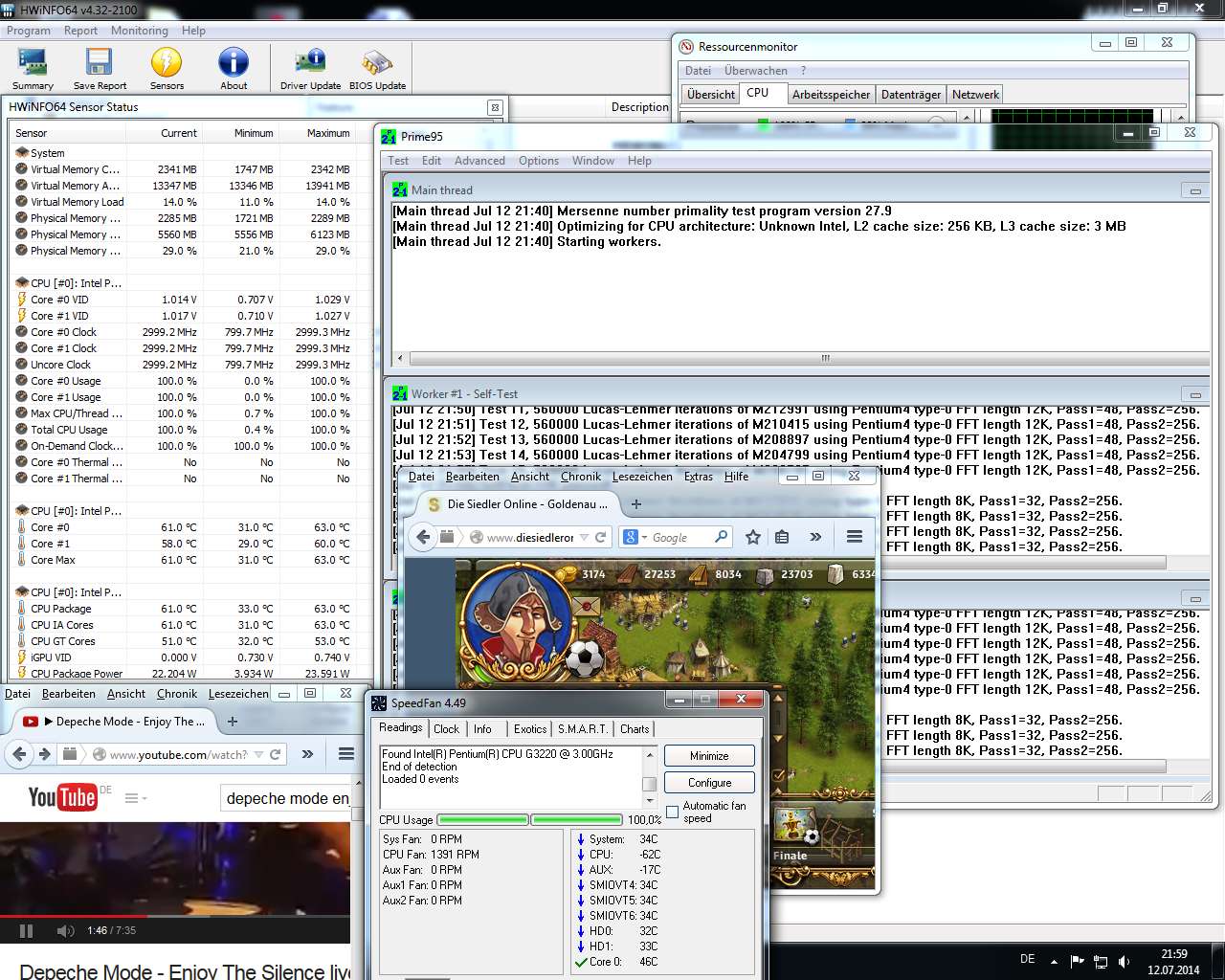Open Überwachen menu in Ressourcenmonitor

pos(756,71)
